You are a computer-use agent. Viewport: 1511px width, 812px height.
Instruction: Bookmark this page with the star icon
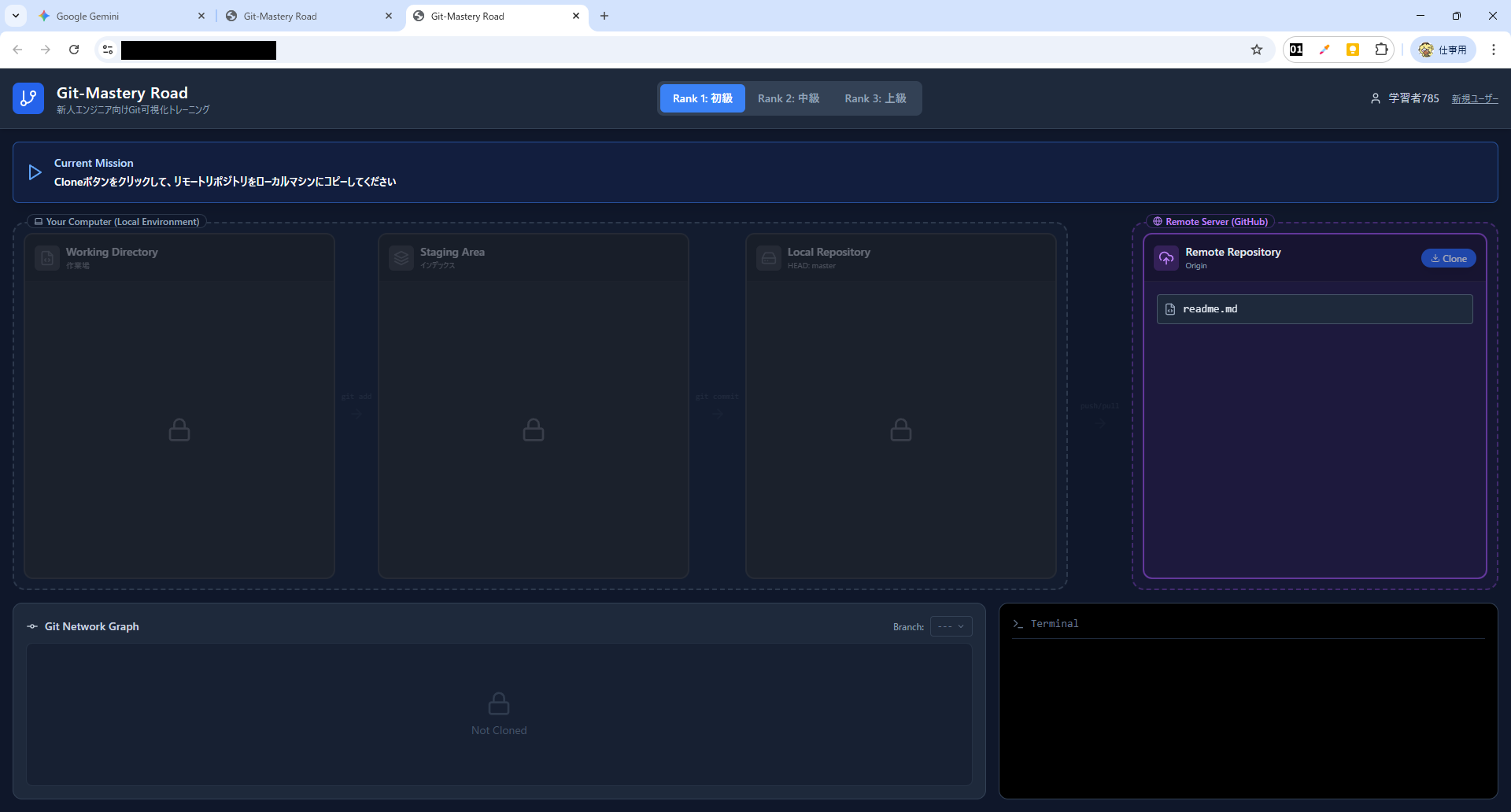[x=1257, y=50]
